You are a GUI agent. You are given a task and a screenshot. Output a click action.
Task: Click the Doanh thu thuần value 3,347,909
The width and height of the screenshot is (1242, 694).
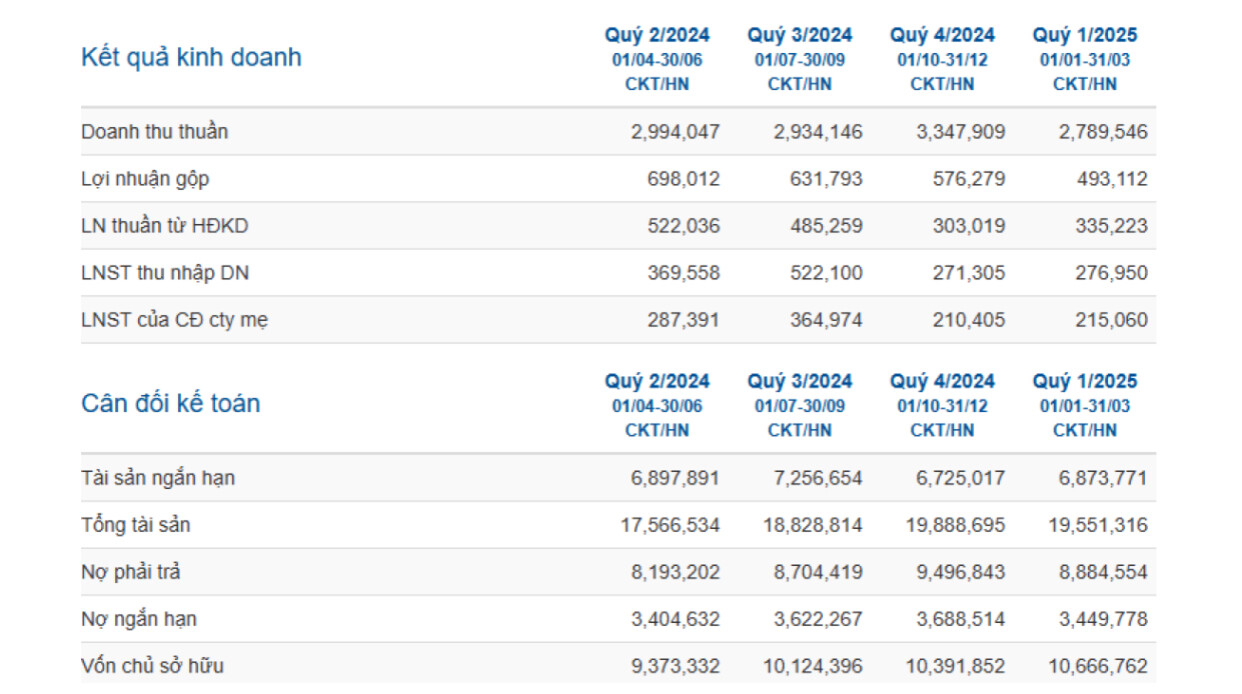click(x=961, y=132)
